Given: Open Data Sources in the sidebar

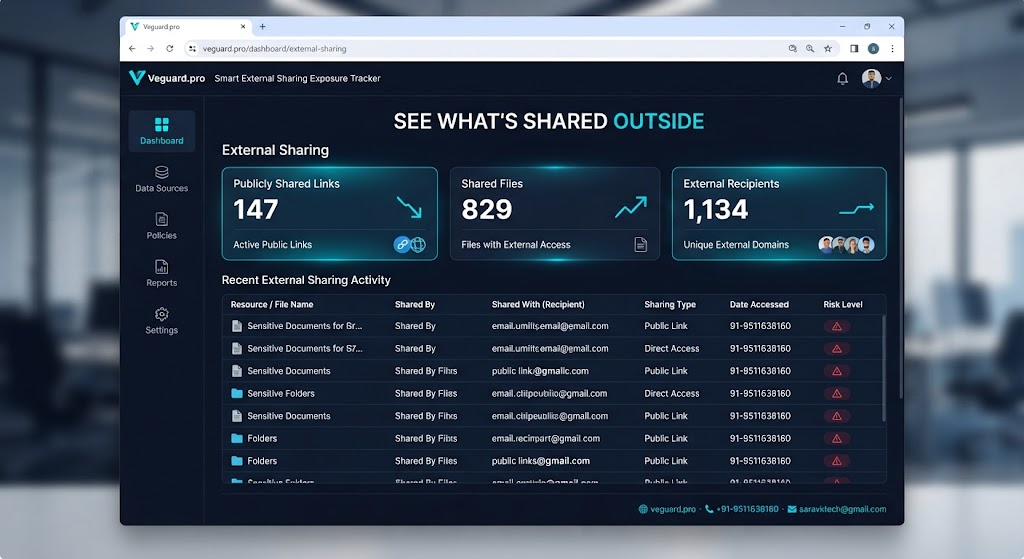Looking at the screenshot, I should [161, 179].
